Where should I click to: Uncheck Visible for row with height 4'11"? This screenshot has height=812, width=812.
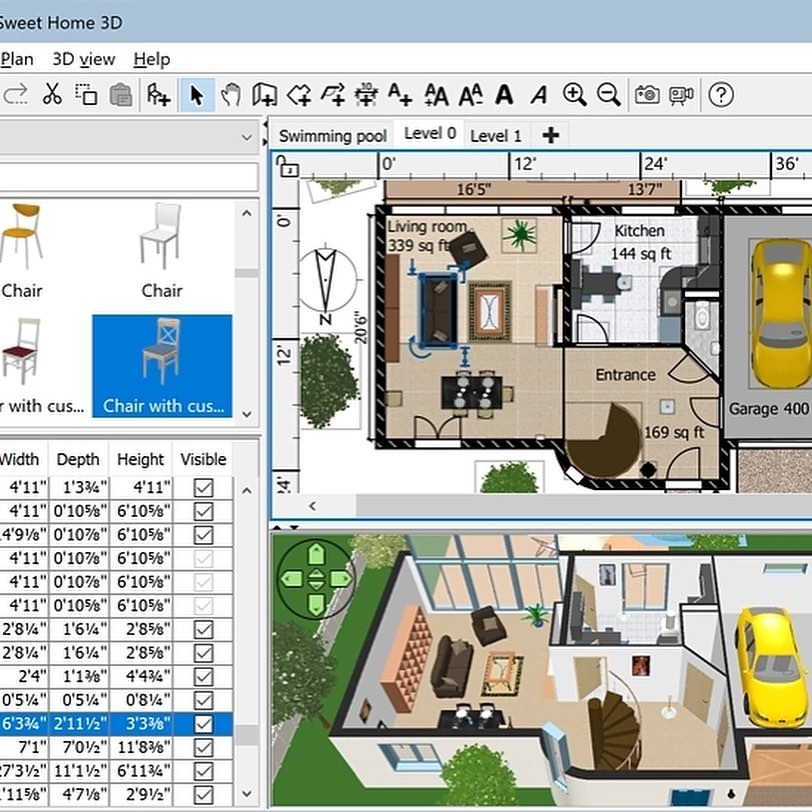204,488
